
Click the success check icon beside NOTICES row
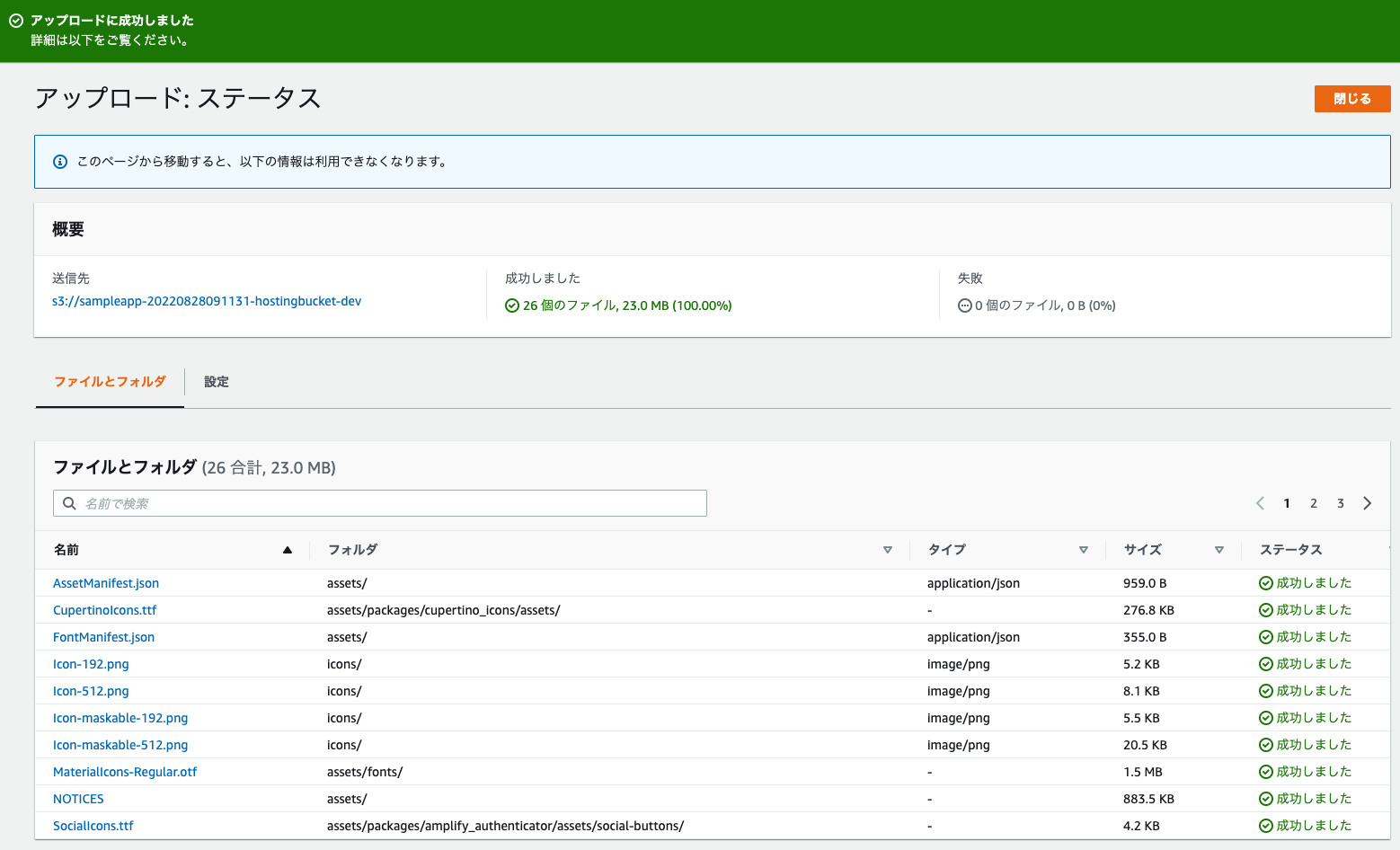coord(1266,798)
